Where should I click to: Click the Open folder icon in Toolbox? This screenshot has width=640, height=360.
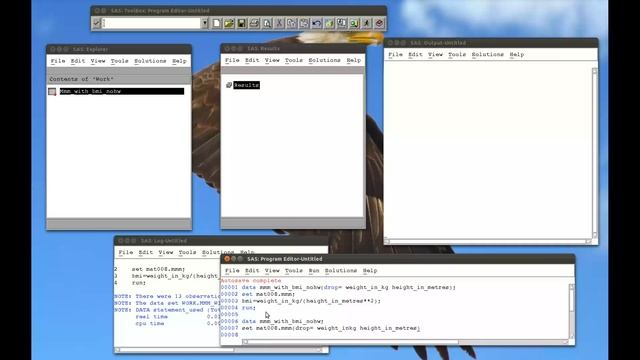click(x=229, y=23)
